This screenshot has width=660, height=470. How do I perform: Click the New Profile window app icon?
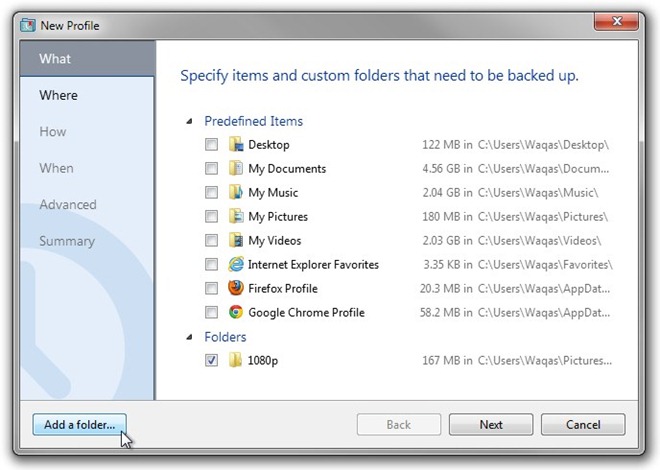click(28, 25)
